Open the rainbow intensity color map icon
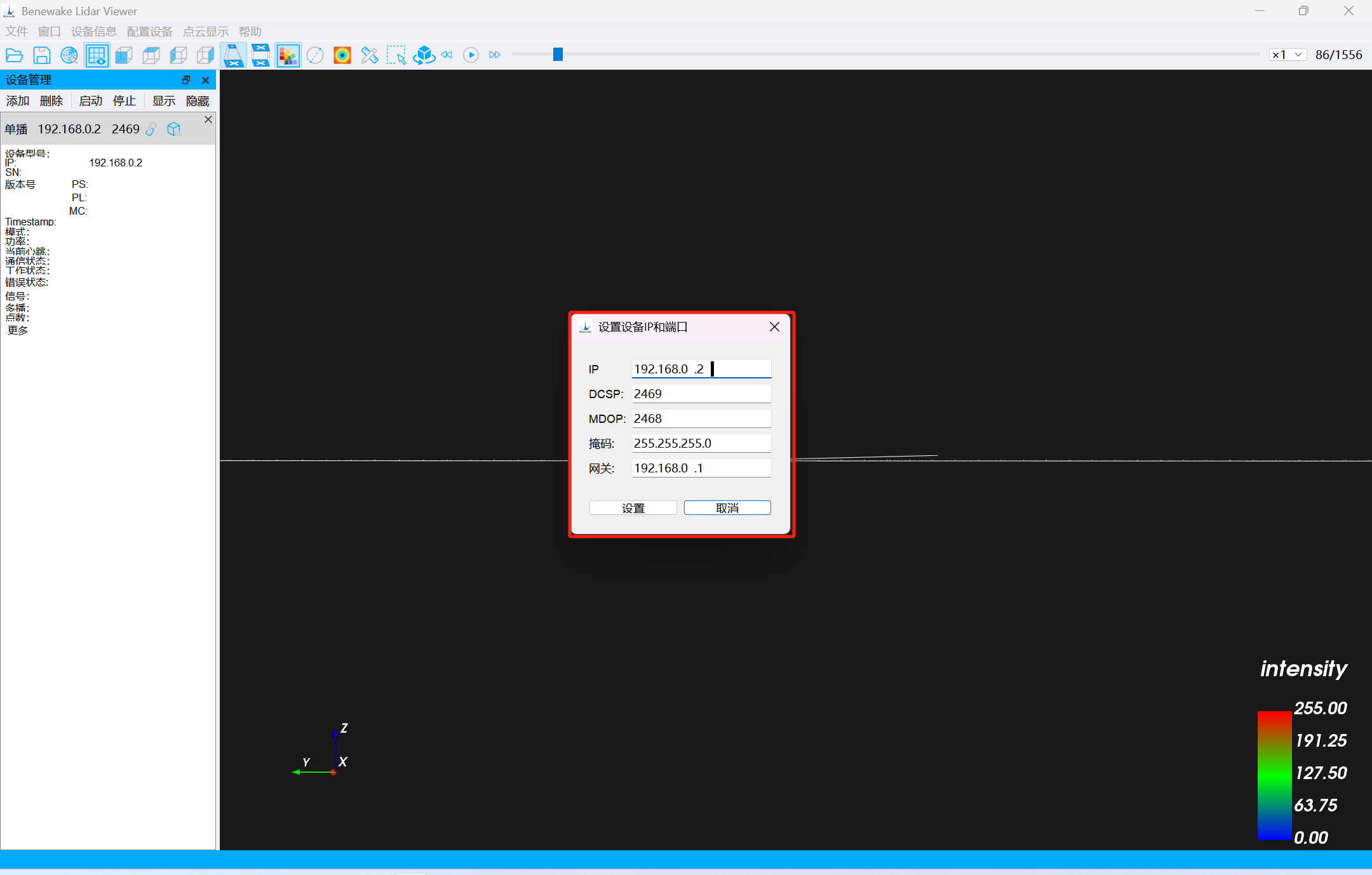This screenshot has width=1372, height=875. point(342,55)
